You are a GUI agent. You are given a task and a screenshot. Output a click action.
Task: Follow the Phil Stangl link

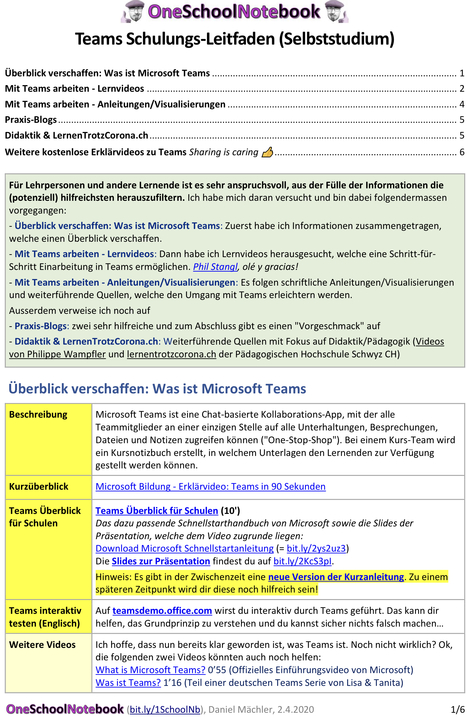pyautogui.click(x=215, y=267)
